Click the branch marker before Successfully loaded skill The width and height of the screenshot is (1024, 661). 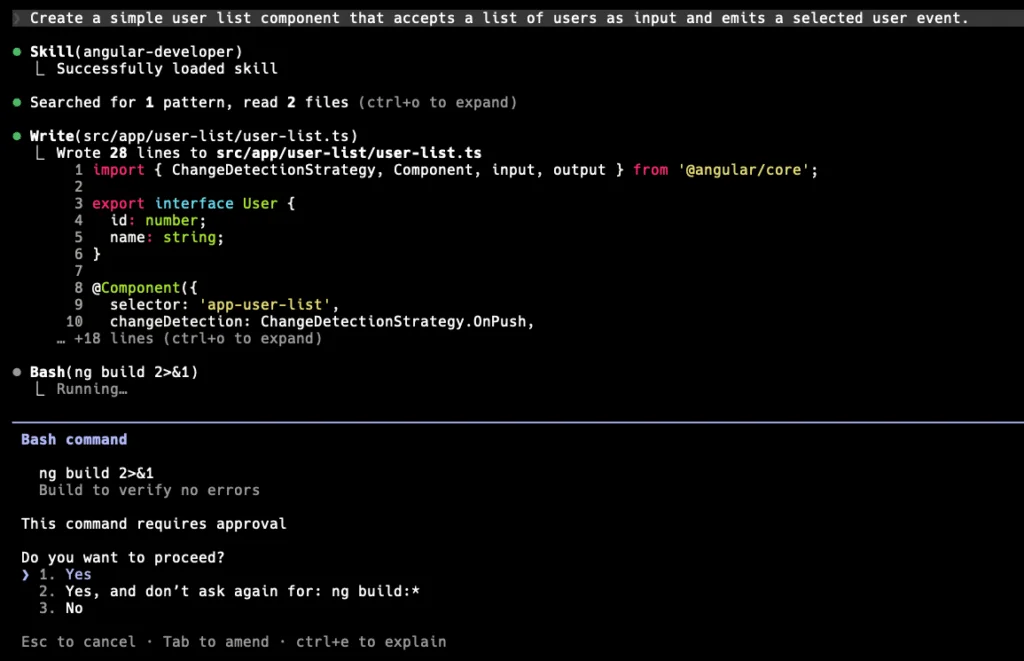[40, 69]
